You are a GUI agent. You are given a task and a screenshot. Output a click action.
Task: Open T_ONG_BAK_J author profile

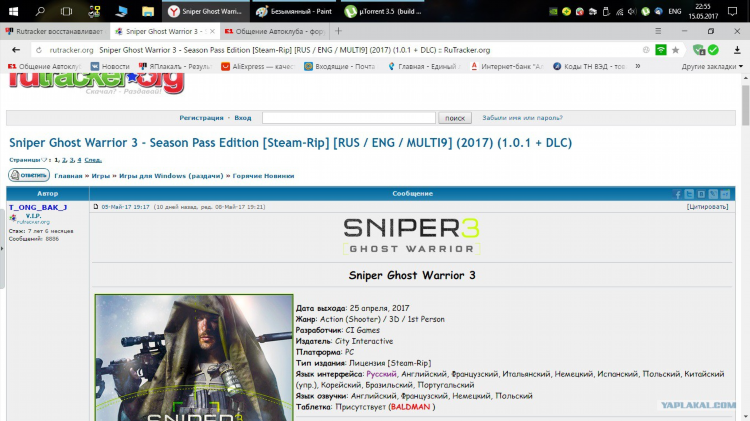tap(38, 207)
